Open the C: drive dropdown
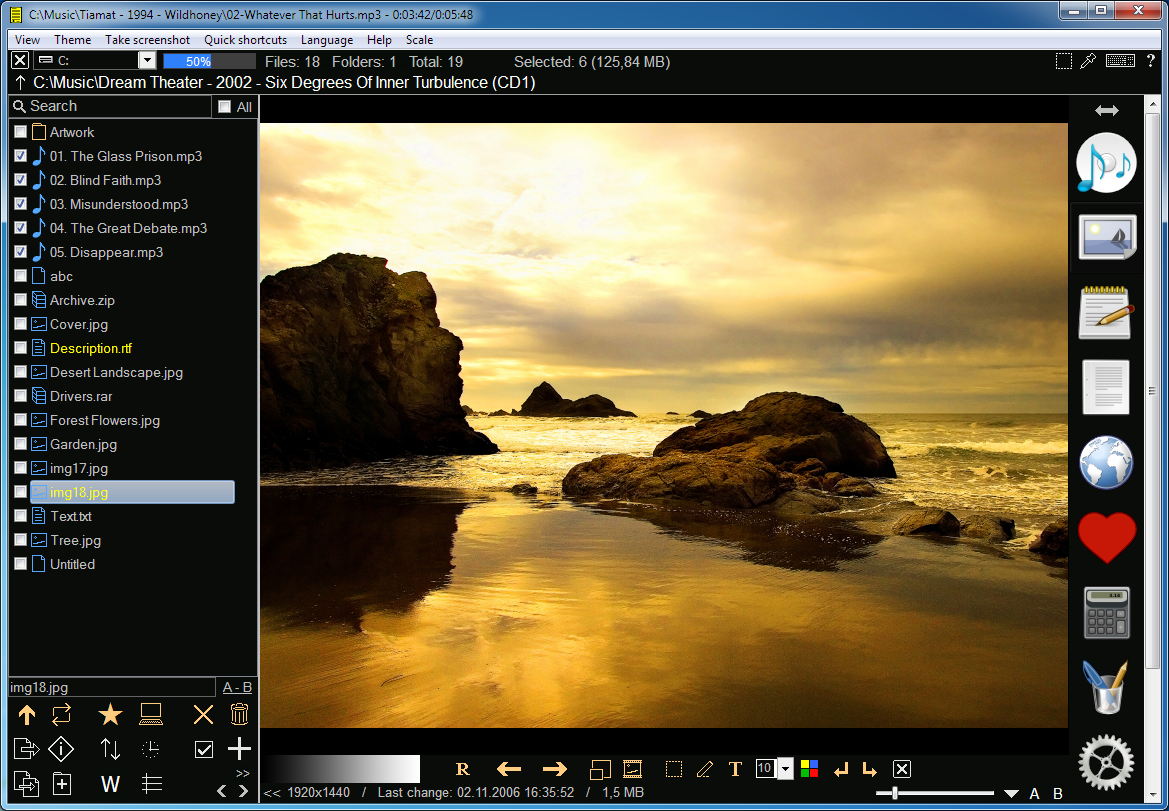Viewport: 1169px width, 811px height. [147, 62]
